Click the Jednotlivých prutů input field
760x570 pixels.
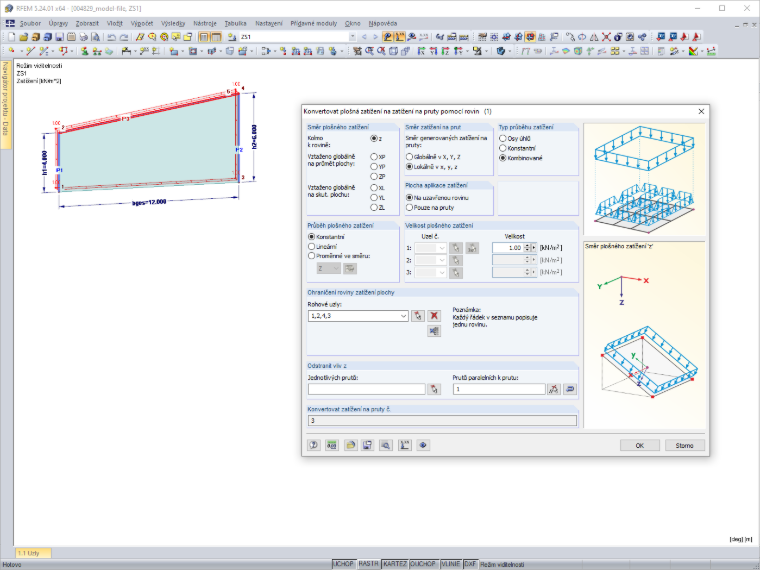click(366, 389)
